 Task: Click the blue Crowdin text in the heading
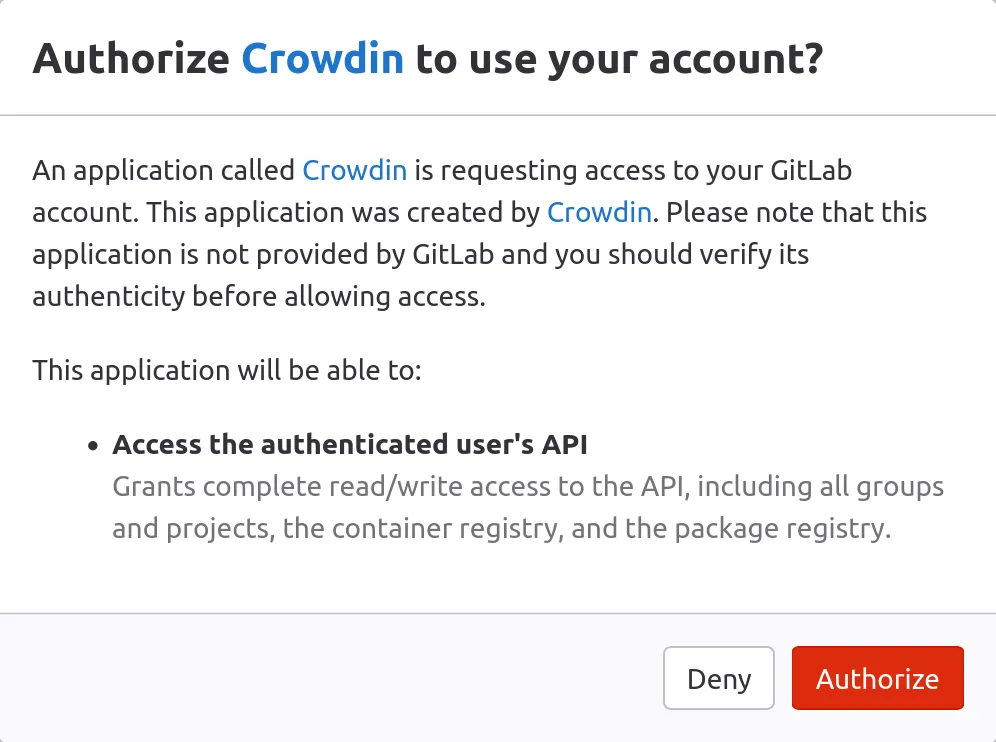322,58
